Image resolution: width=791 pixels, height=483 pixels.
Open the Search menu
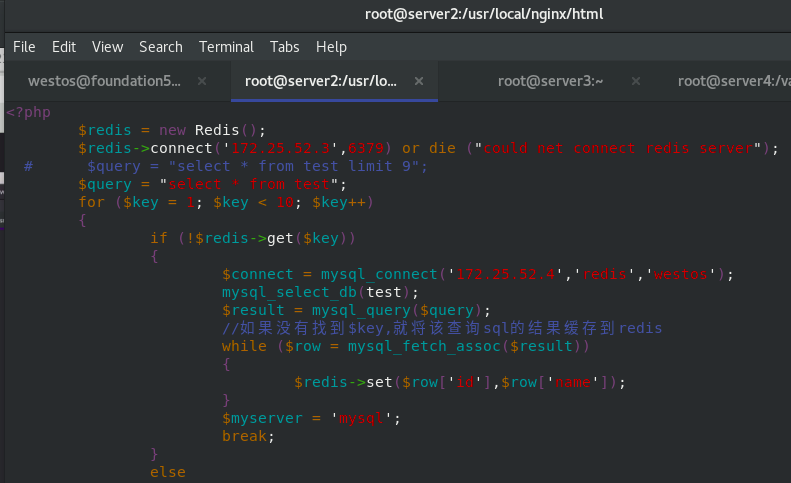[161, 47]
